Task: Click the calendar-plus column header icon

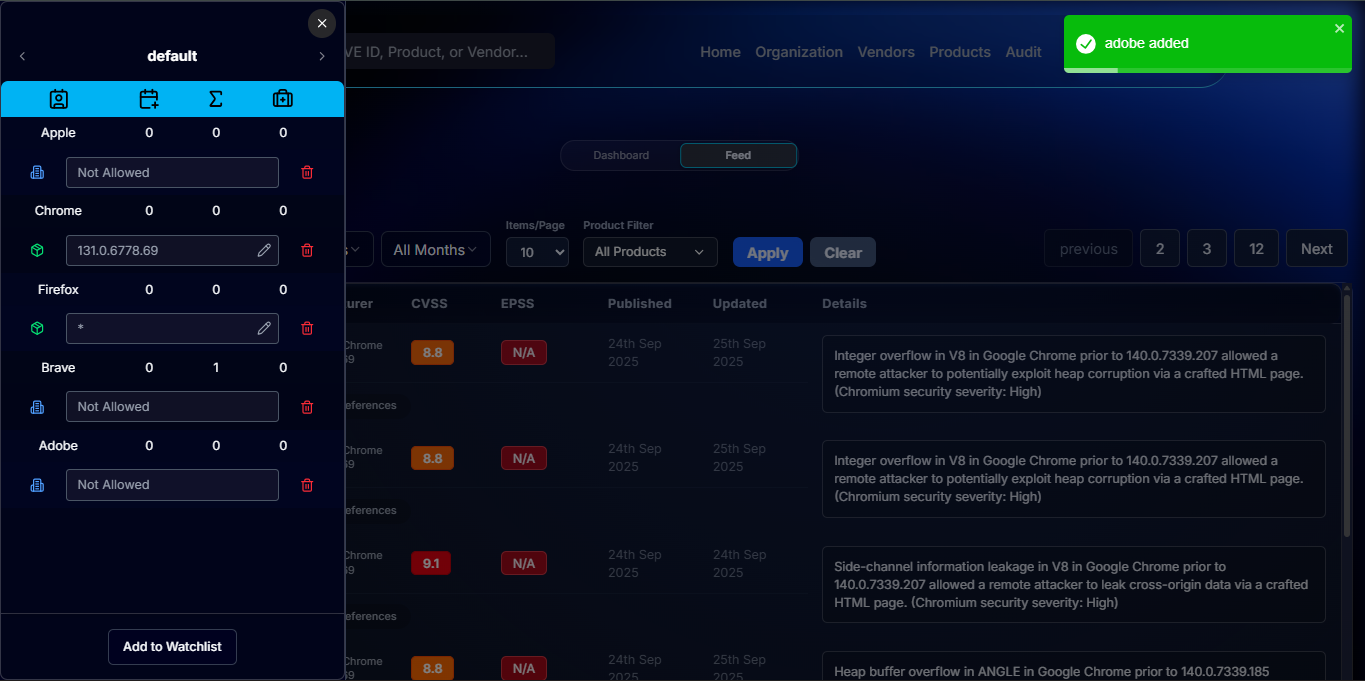Action: tap(149, 99)
